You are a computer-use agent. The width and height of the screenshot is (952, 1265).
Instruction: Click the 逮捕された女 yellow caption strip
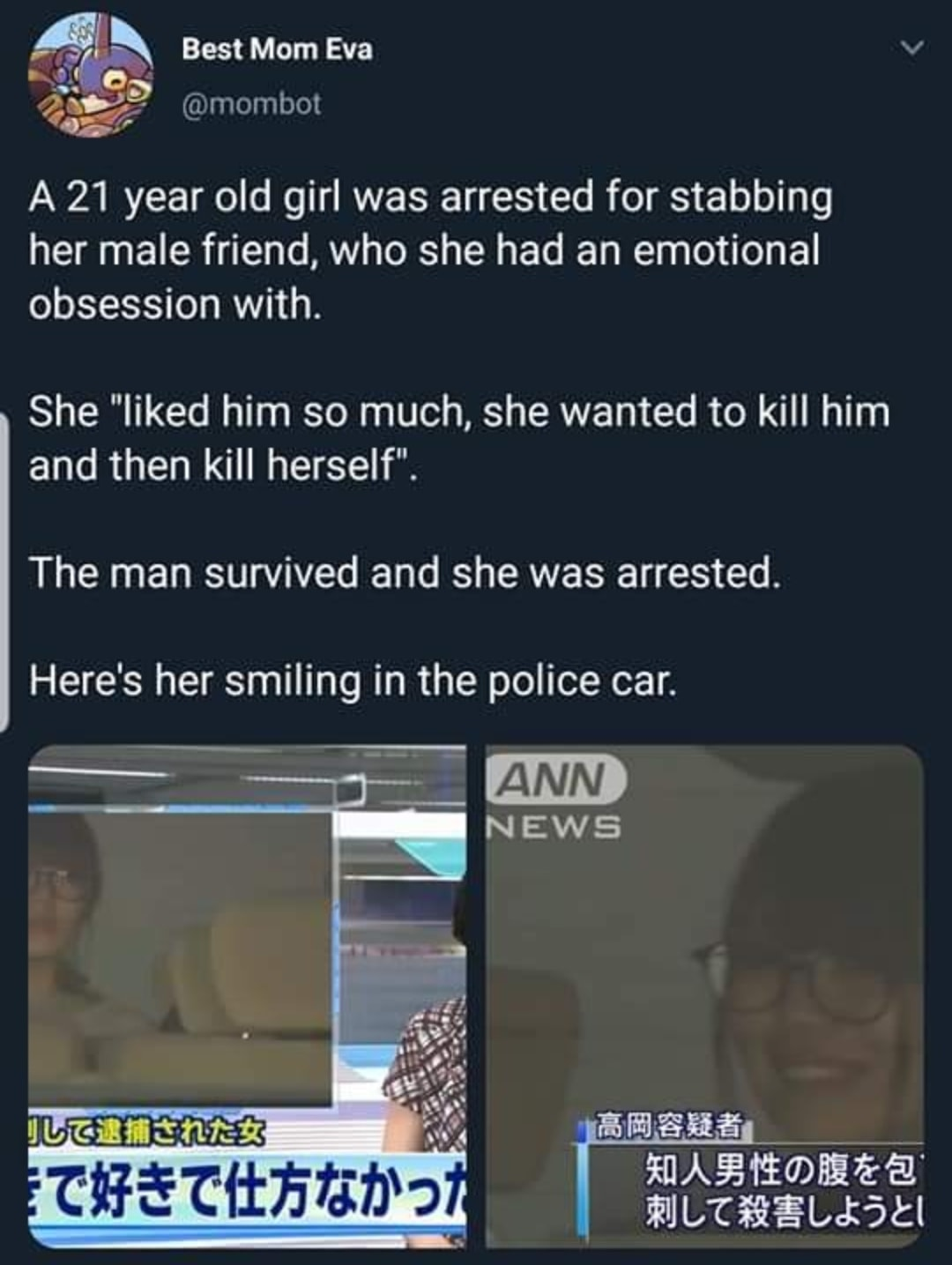coord(145,1129)
